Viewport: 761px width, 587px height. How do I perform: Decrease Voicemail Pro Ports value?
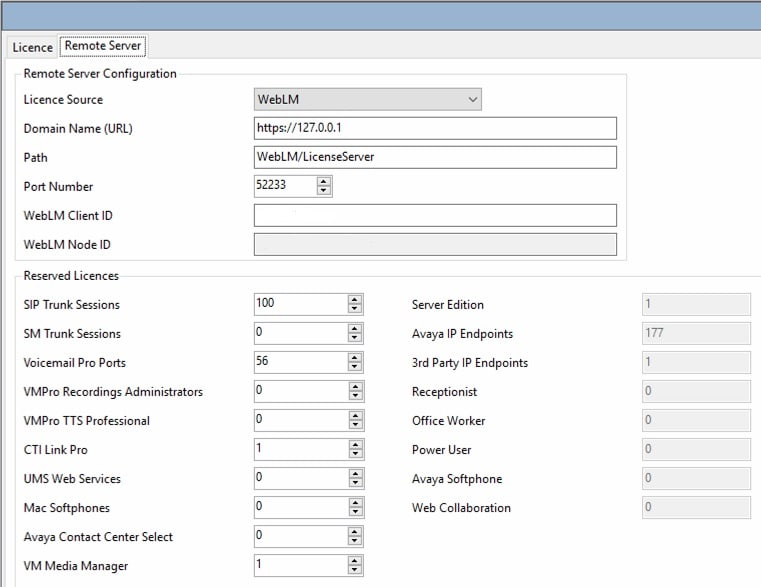(355, 367)
